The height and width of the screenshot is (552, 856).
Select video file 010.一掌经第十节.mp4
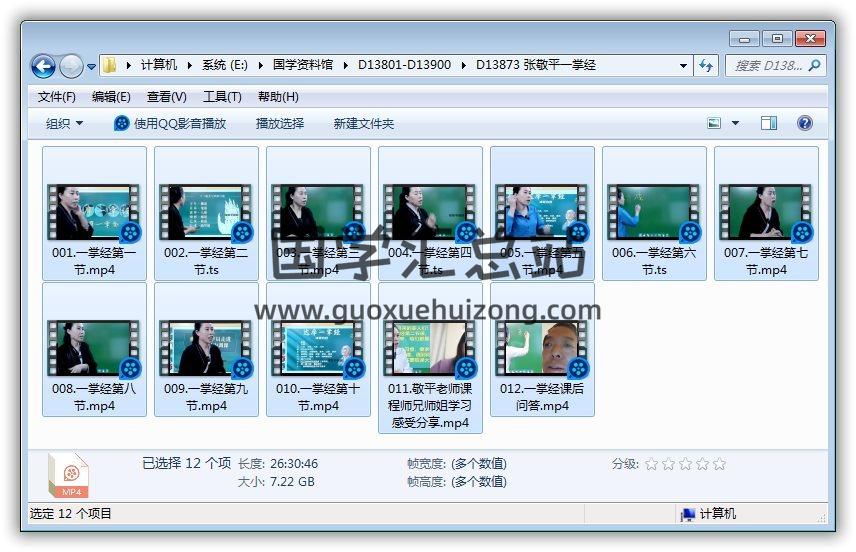[318, 349]
